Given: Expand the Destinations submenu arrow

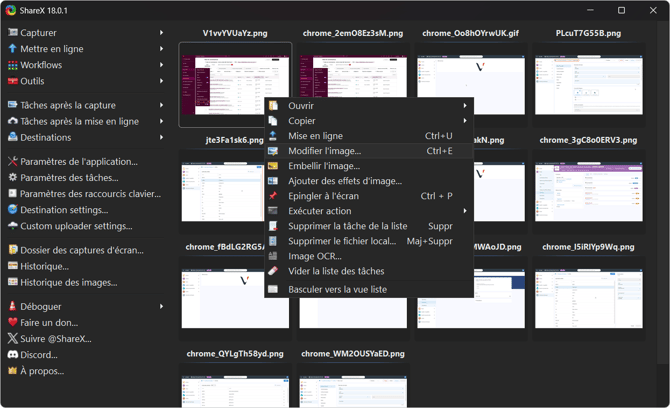Looking at the screenshot, I should pyautogui.click(x=161, y=137).
